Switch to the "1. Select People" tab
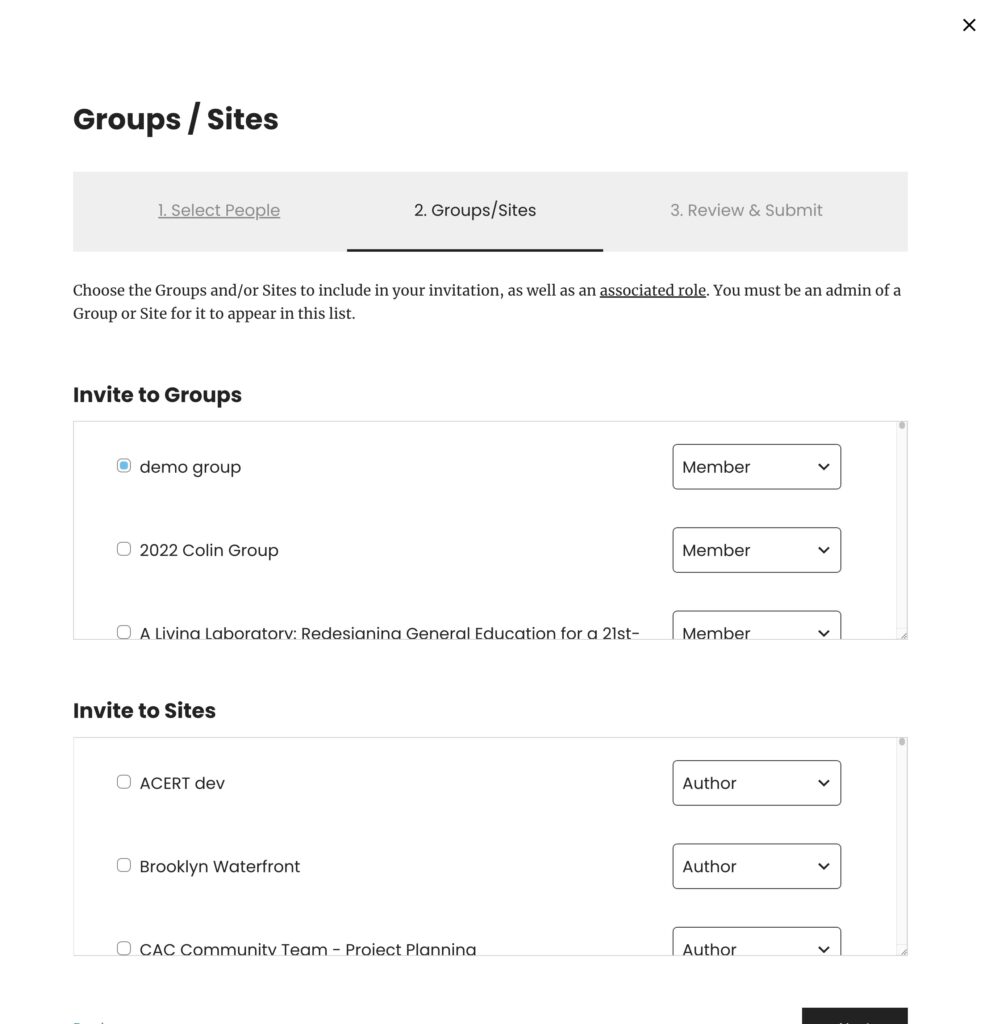 pos(219,210)
